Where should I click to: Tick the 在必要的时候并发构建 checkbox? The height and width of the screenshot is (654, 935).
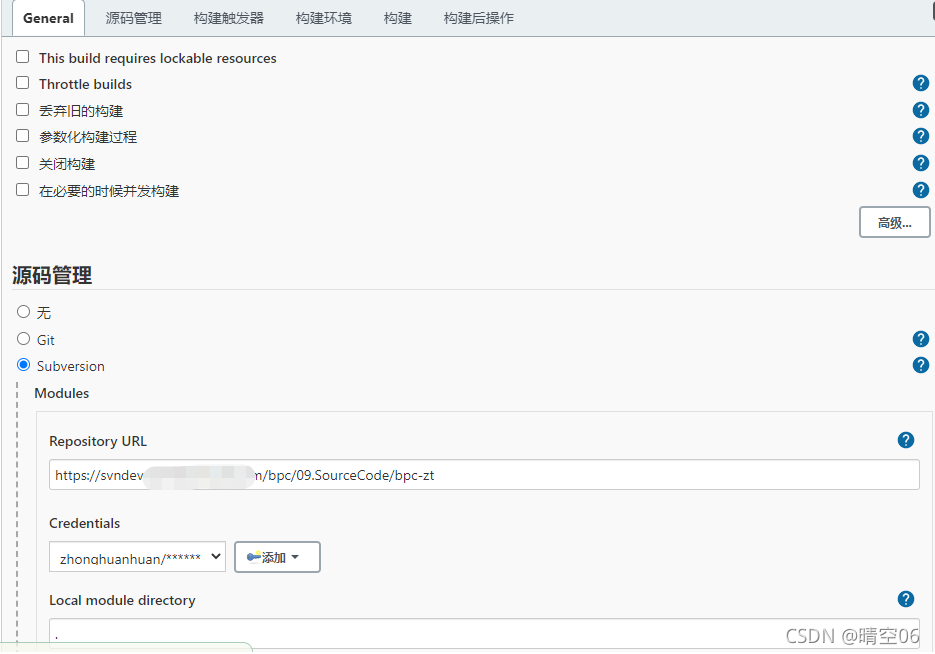[23, 190]
